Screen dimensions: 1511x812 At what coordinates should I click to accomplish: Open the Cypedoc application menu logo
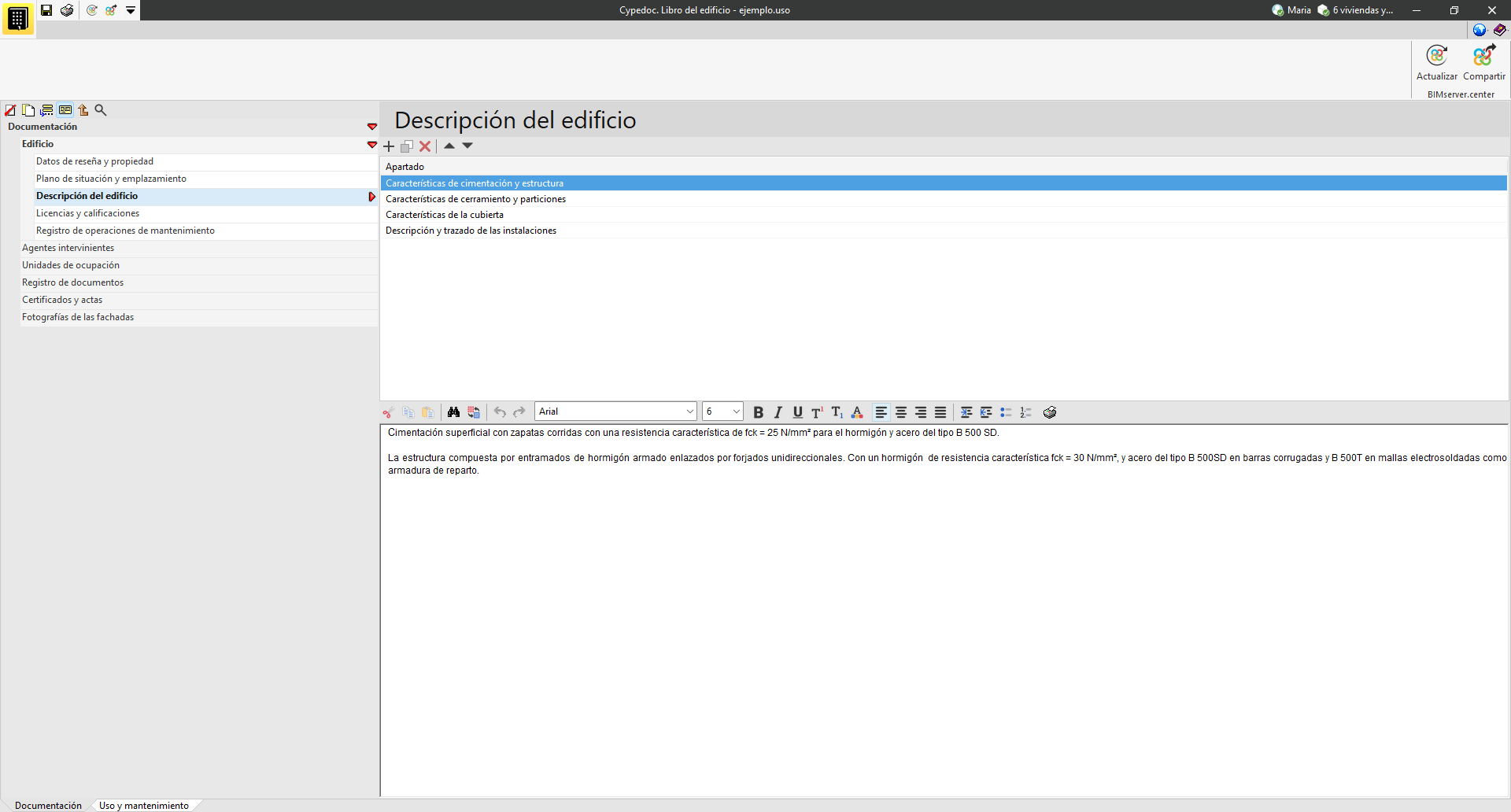pyautogui.click(x=17, y=18)
